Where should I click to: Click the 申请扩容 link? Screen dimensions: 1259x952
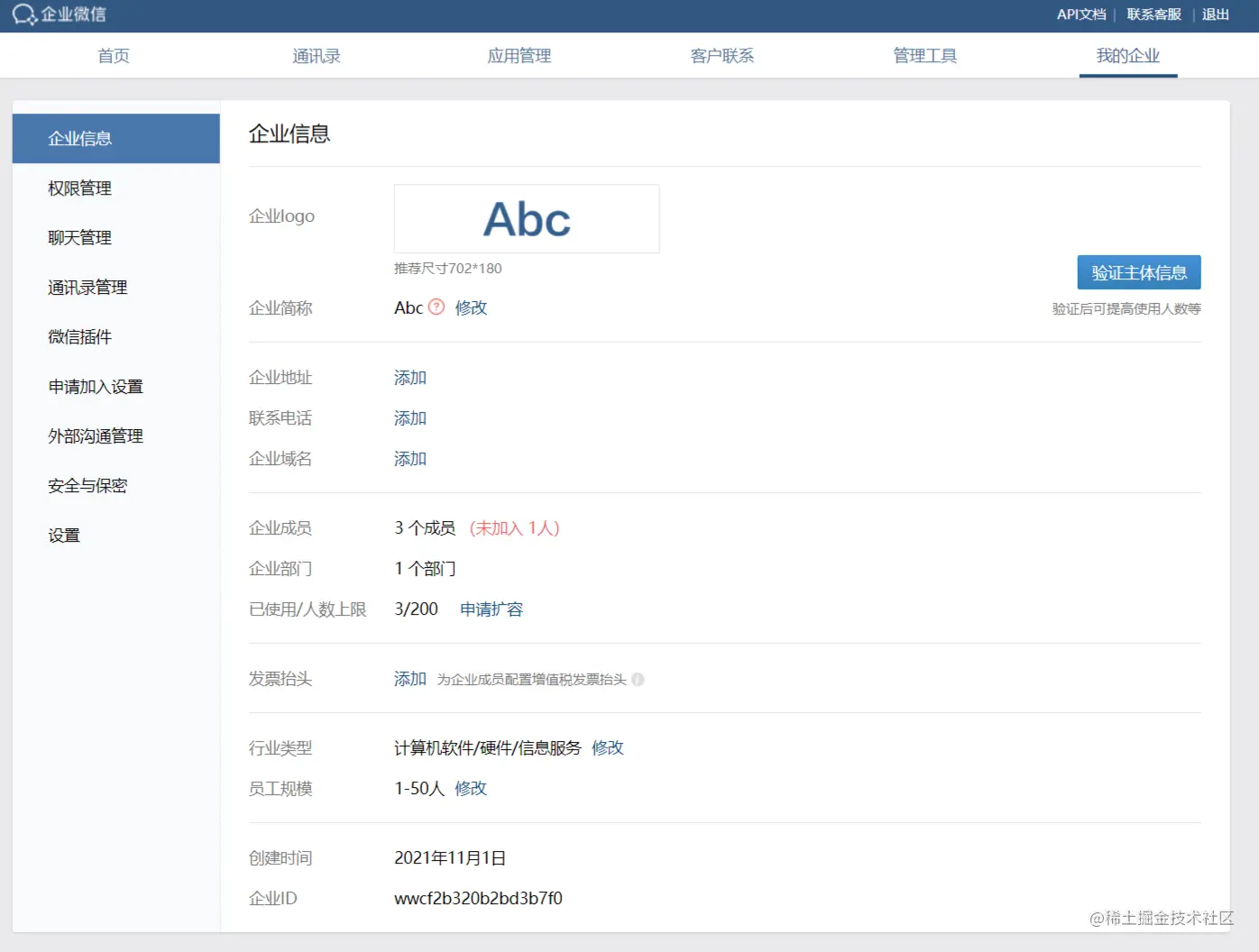[492, 609]
